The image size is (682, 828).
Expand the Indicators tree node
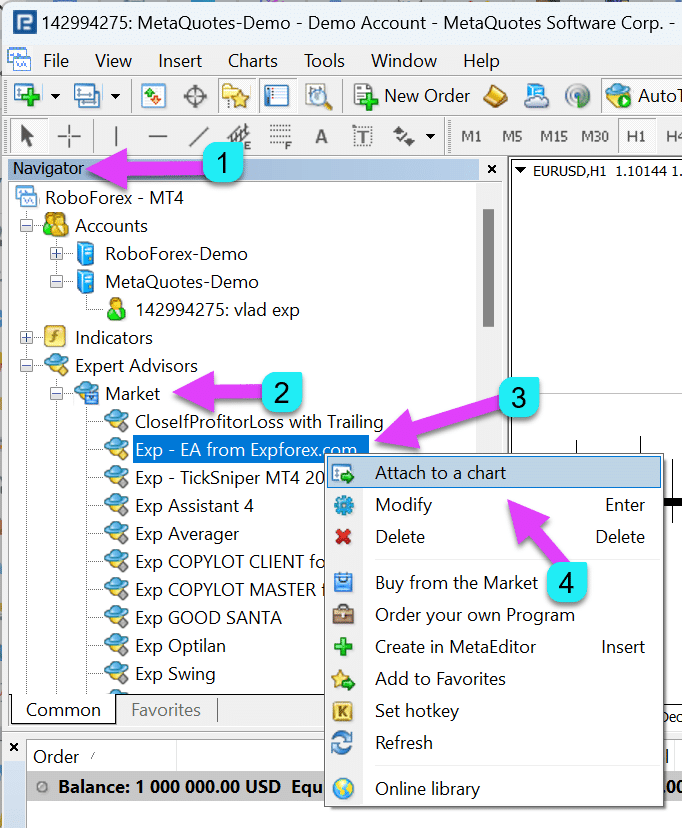(x=27, y=338)
